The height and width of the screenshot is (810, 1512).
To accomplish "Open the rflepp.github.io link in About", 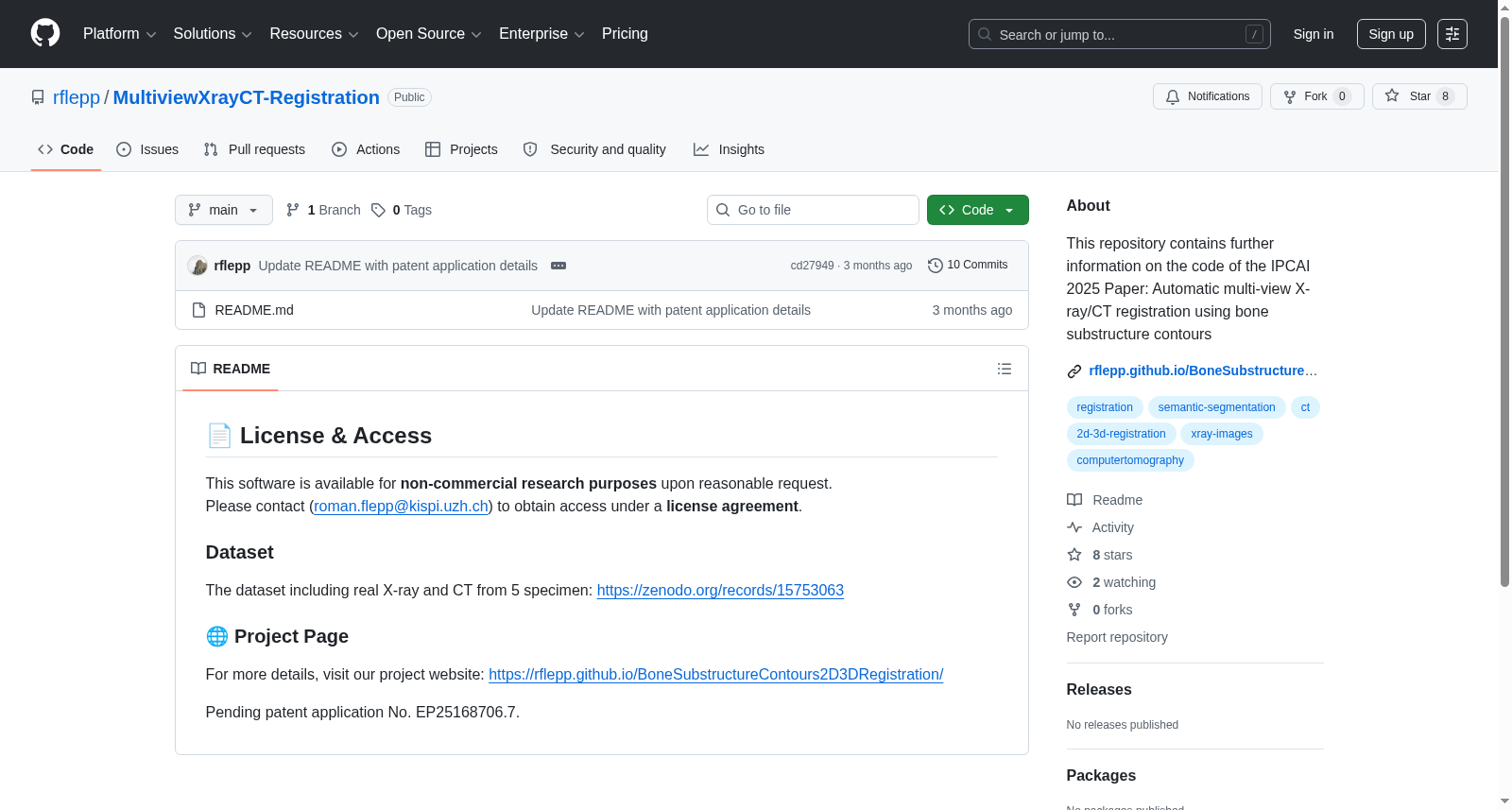I will (x=1203, y=371).
